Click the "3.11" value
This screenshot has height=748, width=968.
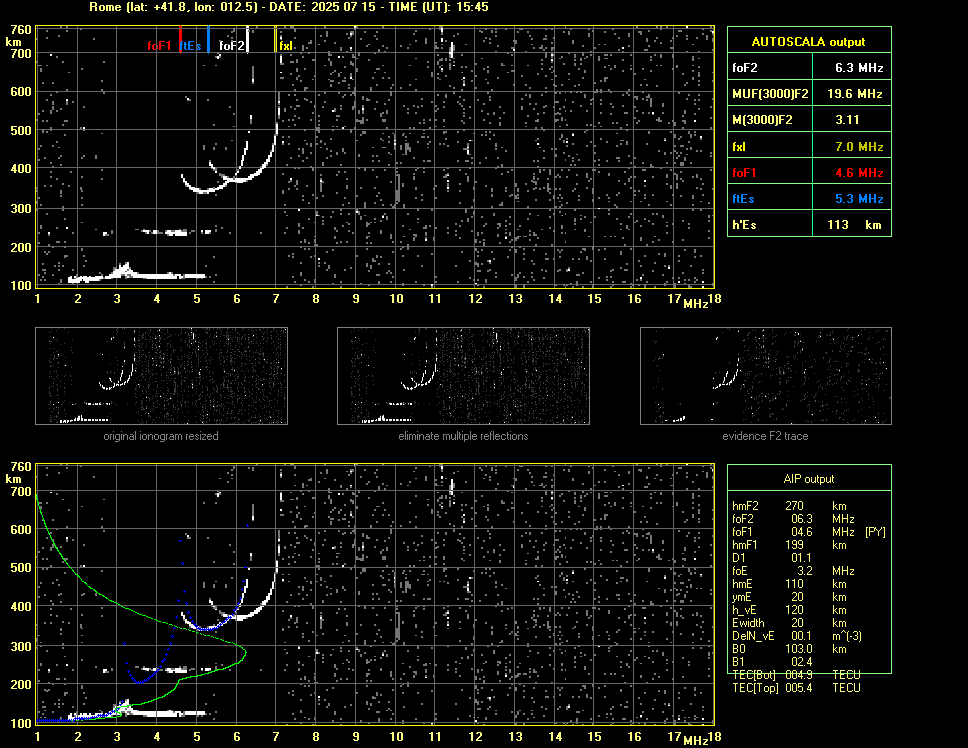(x=847, y=120)
